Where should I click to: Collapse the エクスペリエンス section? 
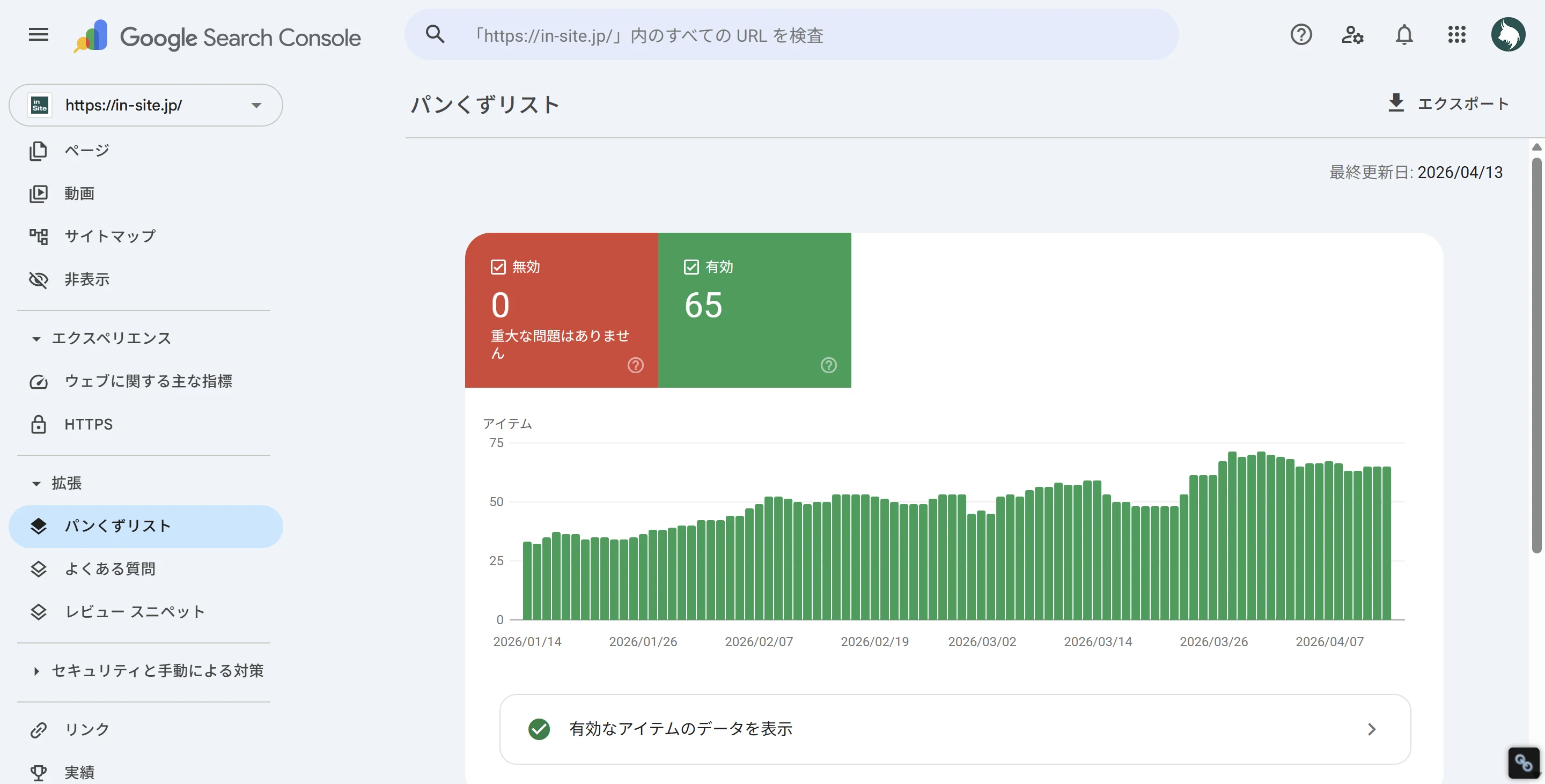[x=35, y=338]
